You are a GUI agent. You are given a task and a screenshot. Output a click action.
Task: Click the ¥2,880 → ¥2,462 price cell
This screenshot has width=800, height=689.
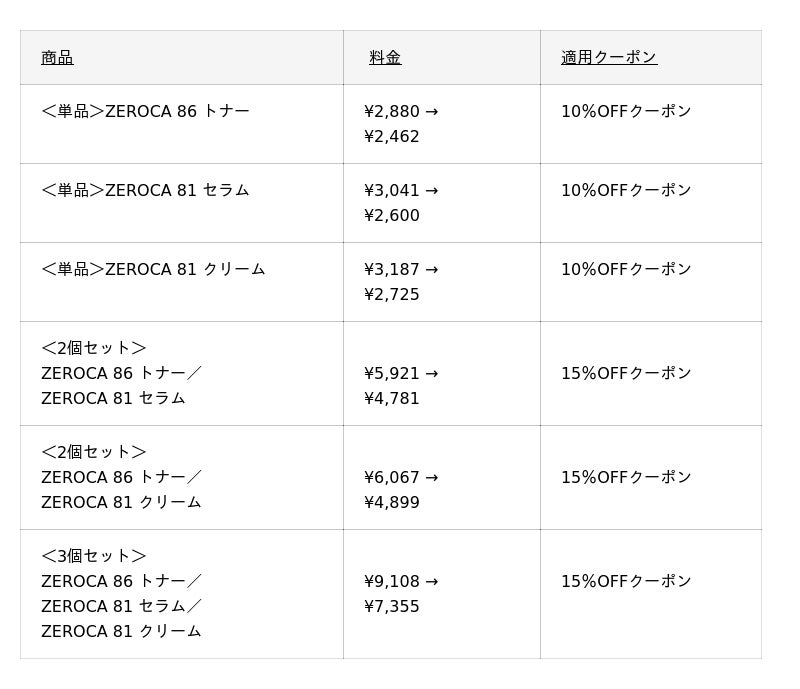pos(401,124)
